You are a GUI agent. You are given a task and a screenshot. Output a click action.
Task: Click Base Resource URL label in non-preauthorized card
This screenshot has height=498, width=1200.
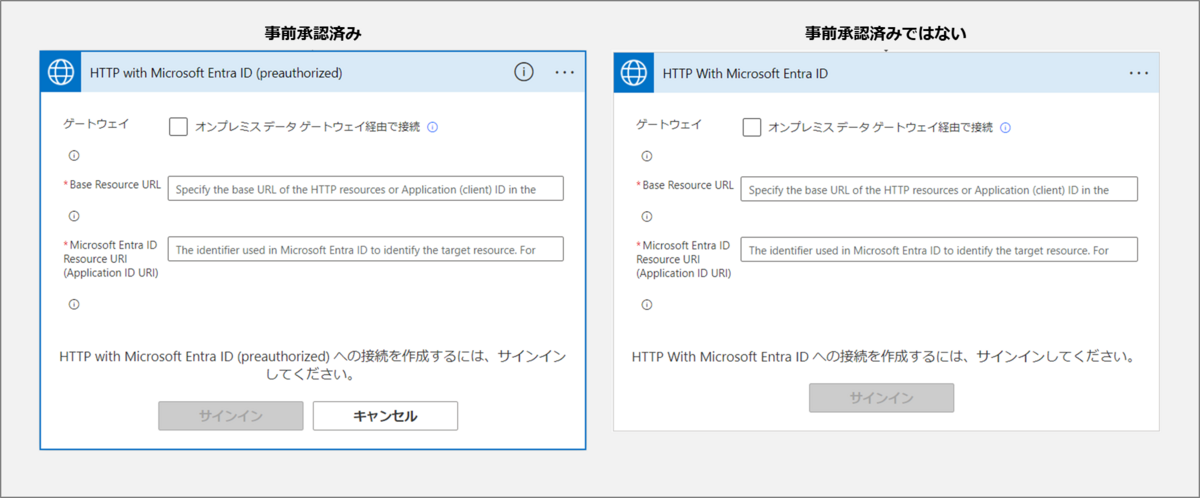pos(688,185)
